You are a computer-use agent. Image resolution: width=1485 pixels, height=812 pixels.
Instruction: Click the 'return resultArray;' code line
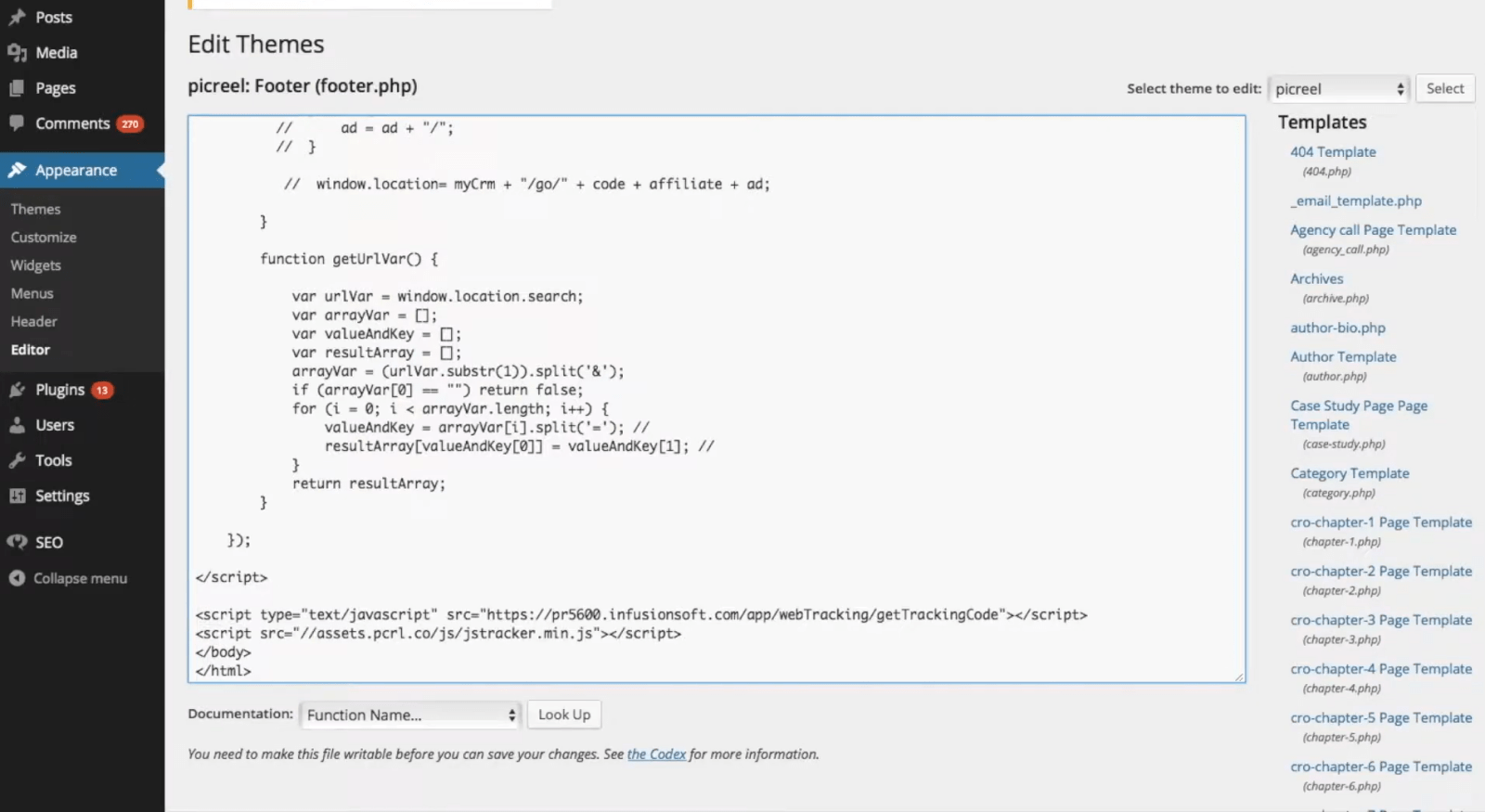click(x=368, y=483)
